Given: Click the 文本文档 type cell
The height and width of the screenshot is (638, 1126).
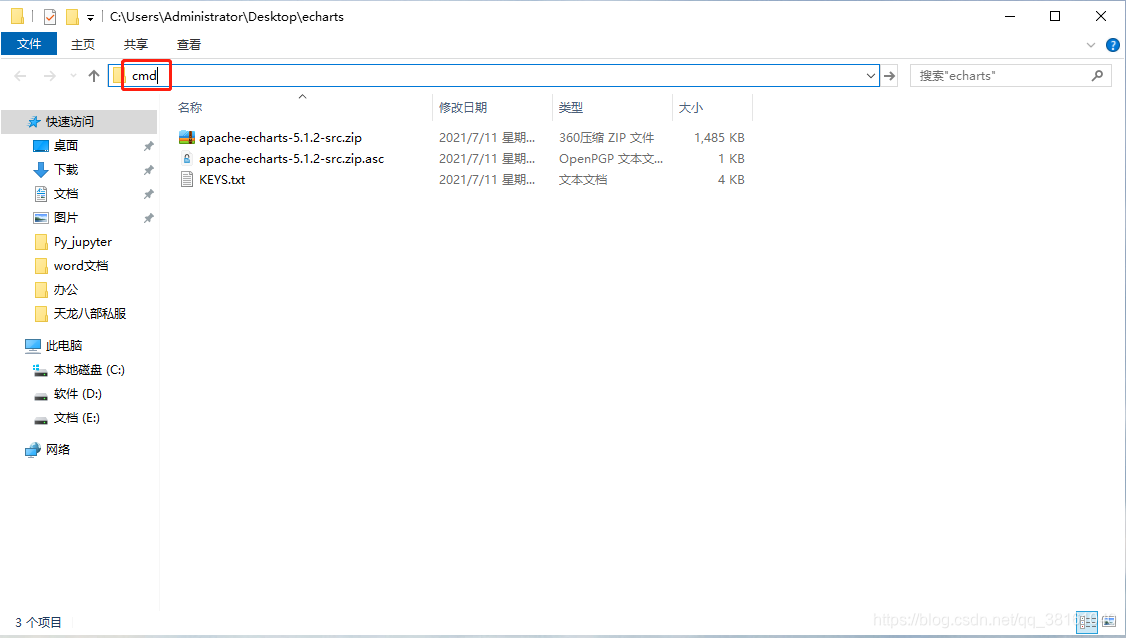Looking at the screenshot, I should pyautogui.click(x=583, y=179).
